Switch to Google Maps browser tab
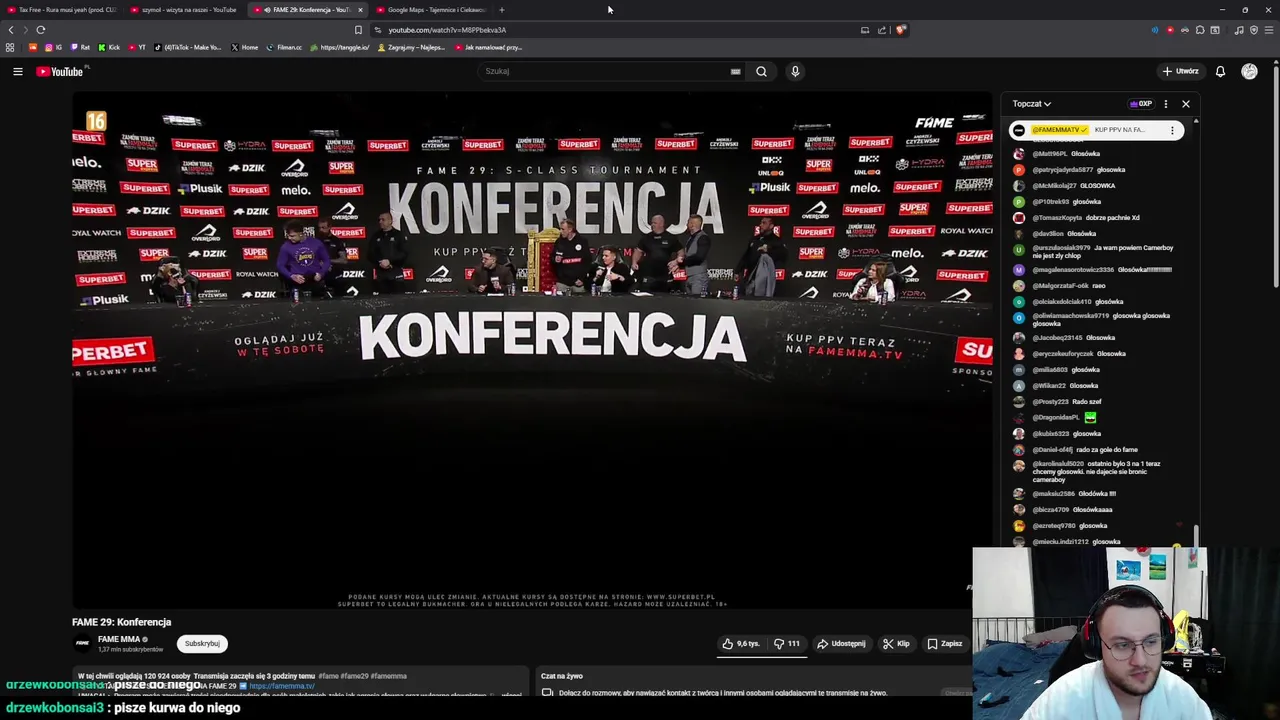1280x720 pixels. (430, 10)
